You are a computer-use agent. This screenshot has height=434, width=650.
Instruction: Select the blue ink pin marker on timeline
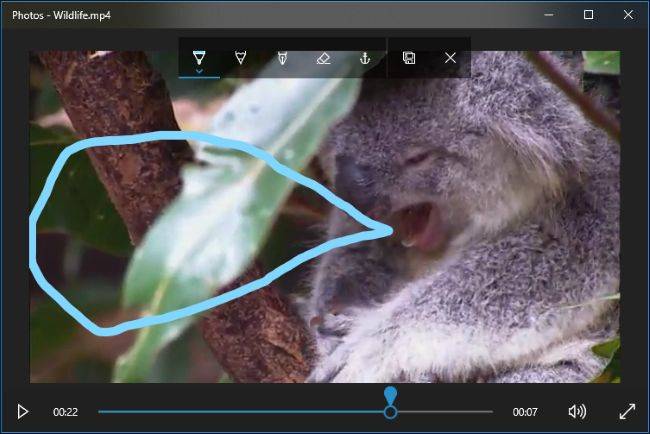(x=390, y=395)
